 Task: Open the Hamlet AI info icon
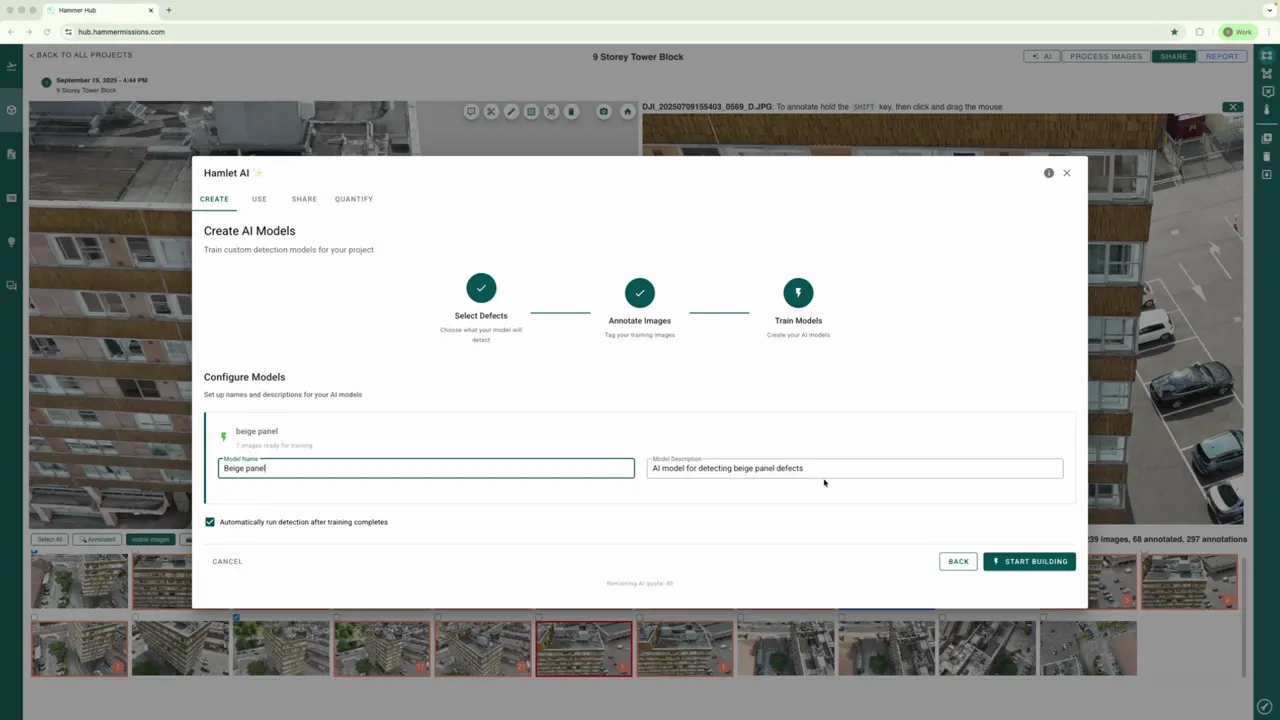[x=1048, y=173]
